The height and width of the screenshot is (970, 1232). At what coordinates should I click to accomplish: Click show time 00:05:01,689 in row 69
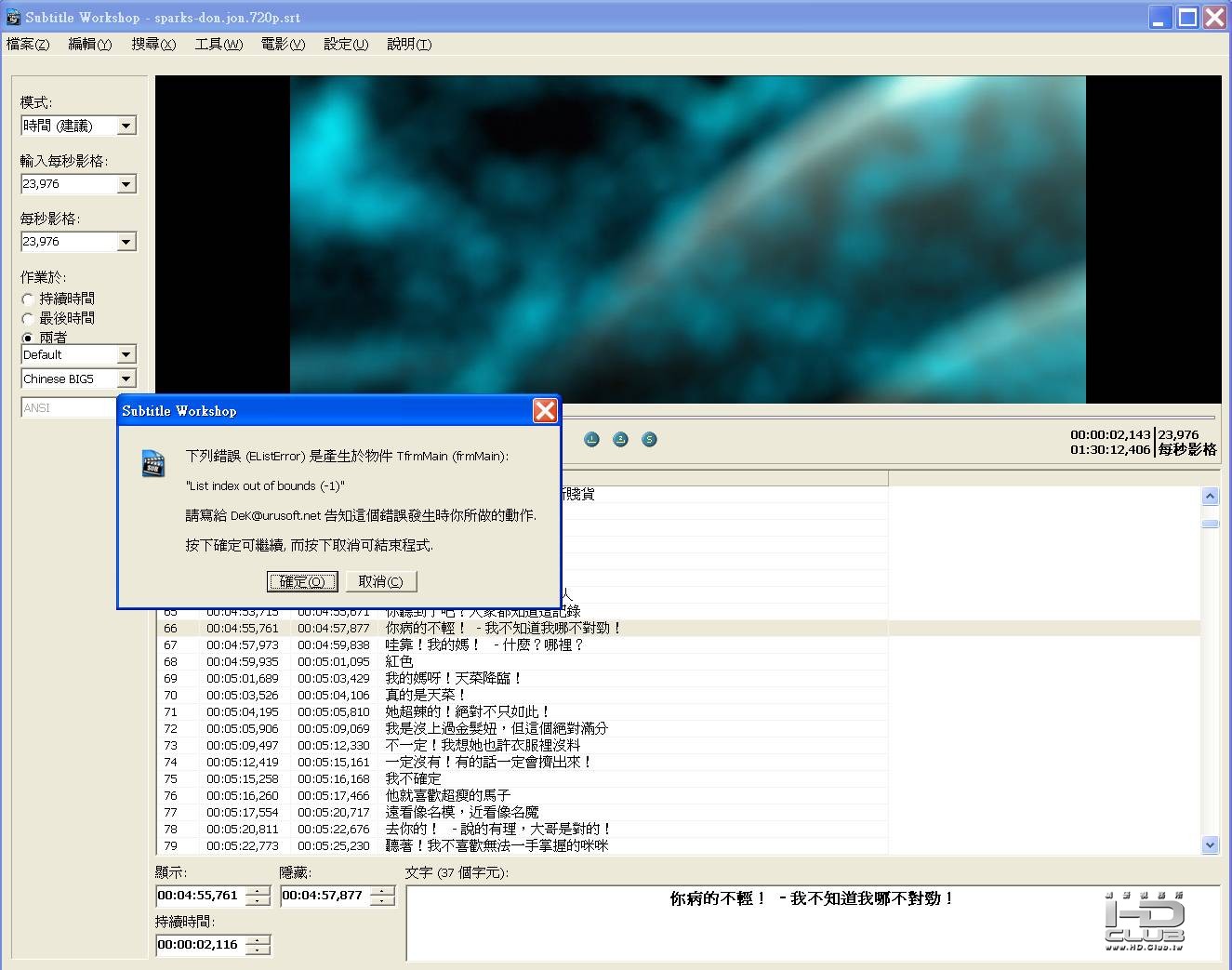pyautogui.click(x=243, y=678)
